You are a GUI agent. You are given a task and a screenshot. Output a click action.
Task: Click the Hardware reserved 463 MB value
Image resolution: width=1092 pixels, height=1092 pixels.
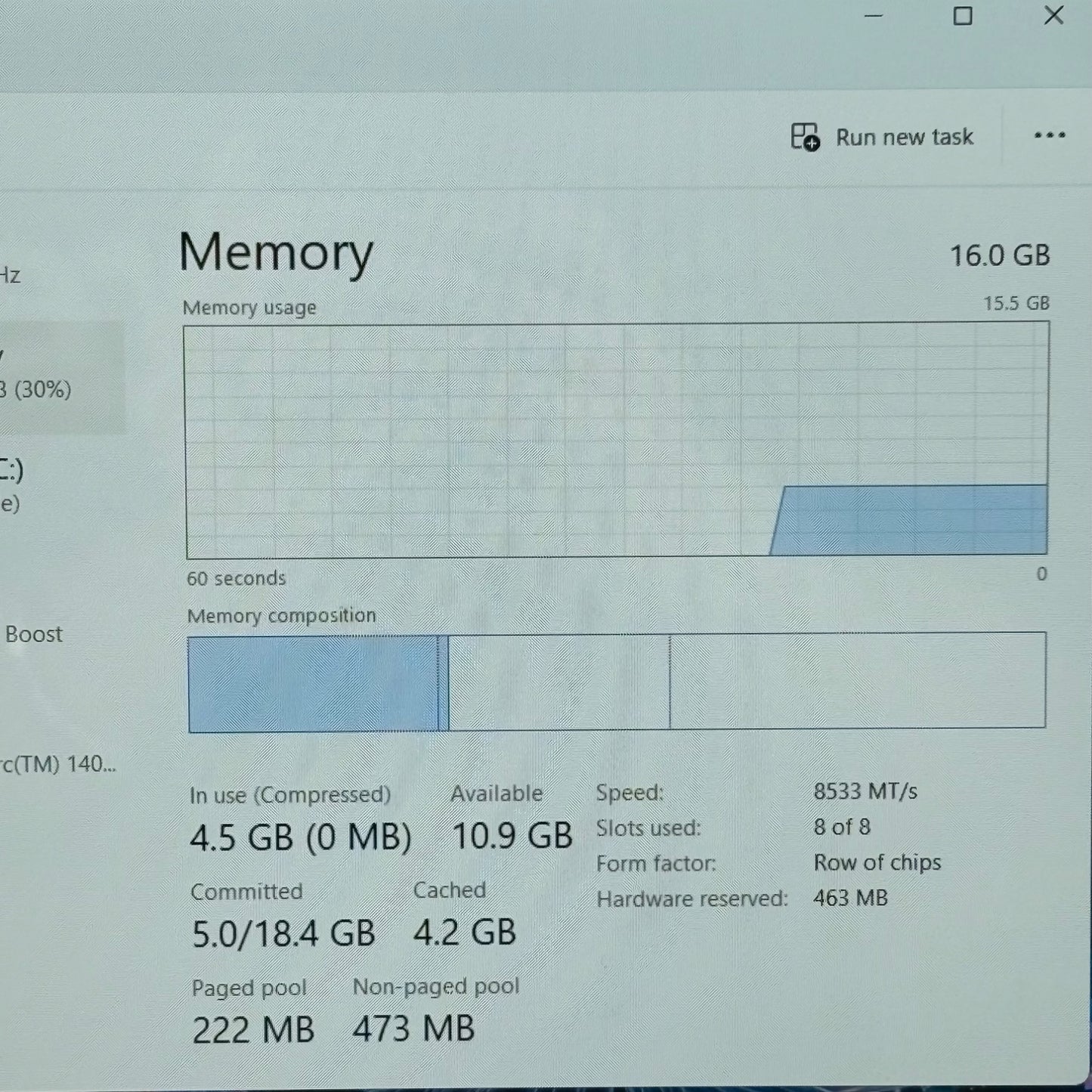pos(850,898)
